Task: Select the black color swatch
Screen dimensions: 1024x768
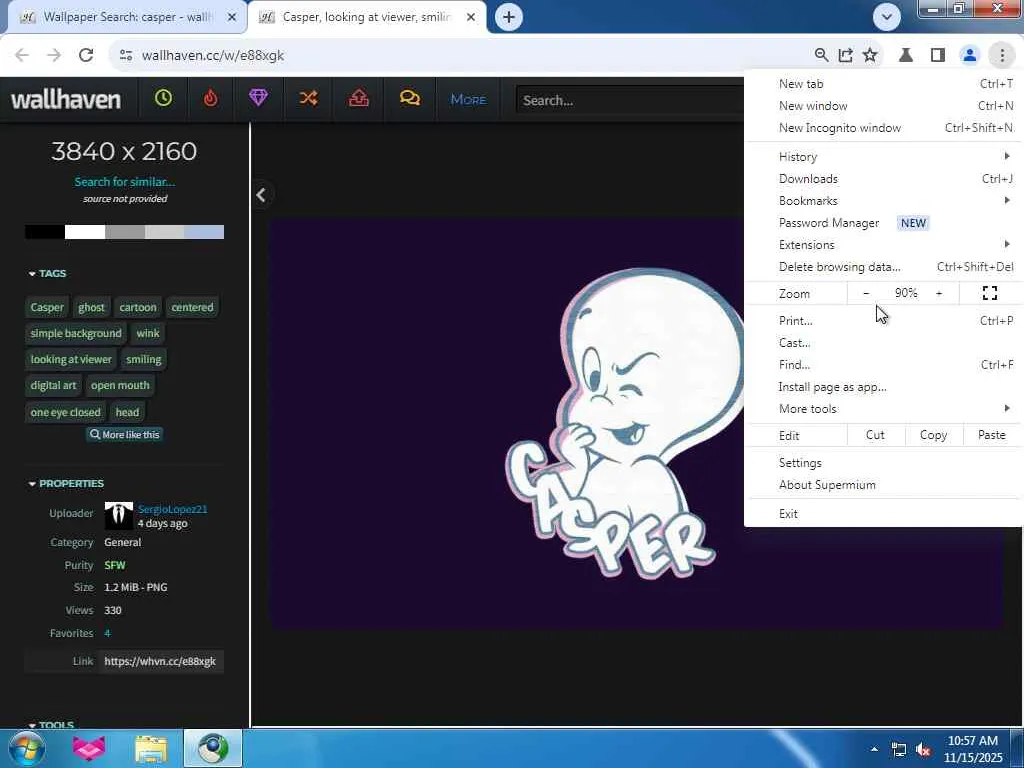Action: tap(45, 232)
